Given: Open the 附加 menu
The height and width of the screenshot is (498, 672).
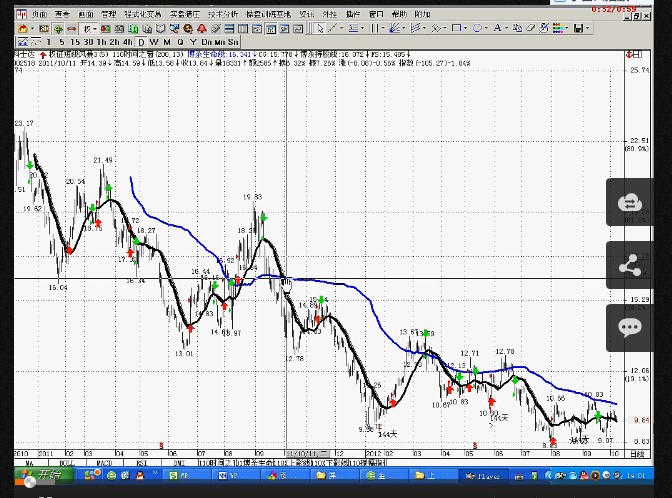Looking at the screenshot, I should point(422,15).
